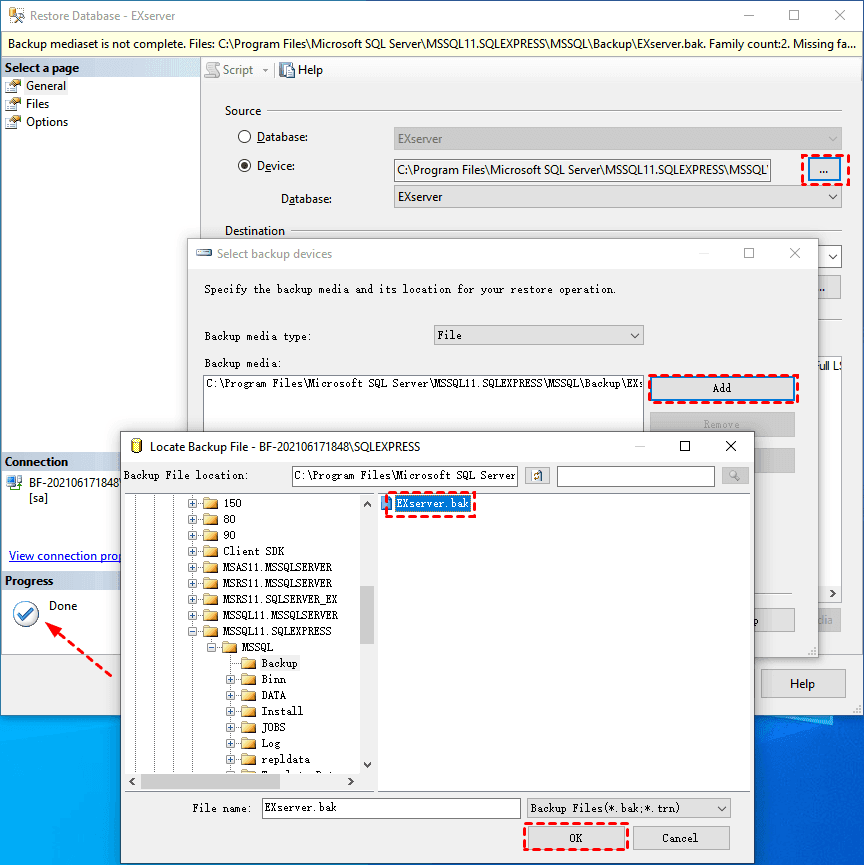The image size is (864, 865).
Task: Click the Locate Backup File title icon
Action: [136, 446]
